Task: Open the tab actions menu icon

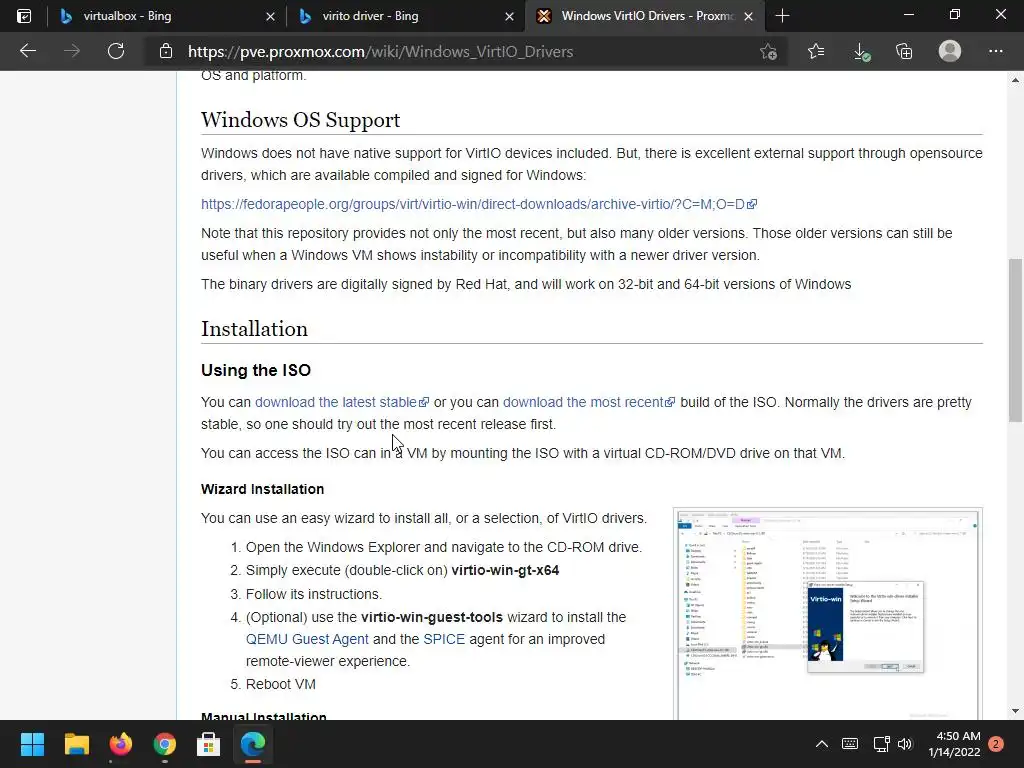Action: click(x=24, y=16)
